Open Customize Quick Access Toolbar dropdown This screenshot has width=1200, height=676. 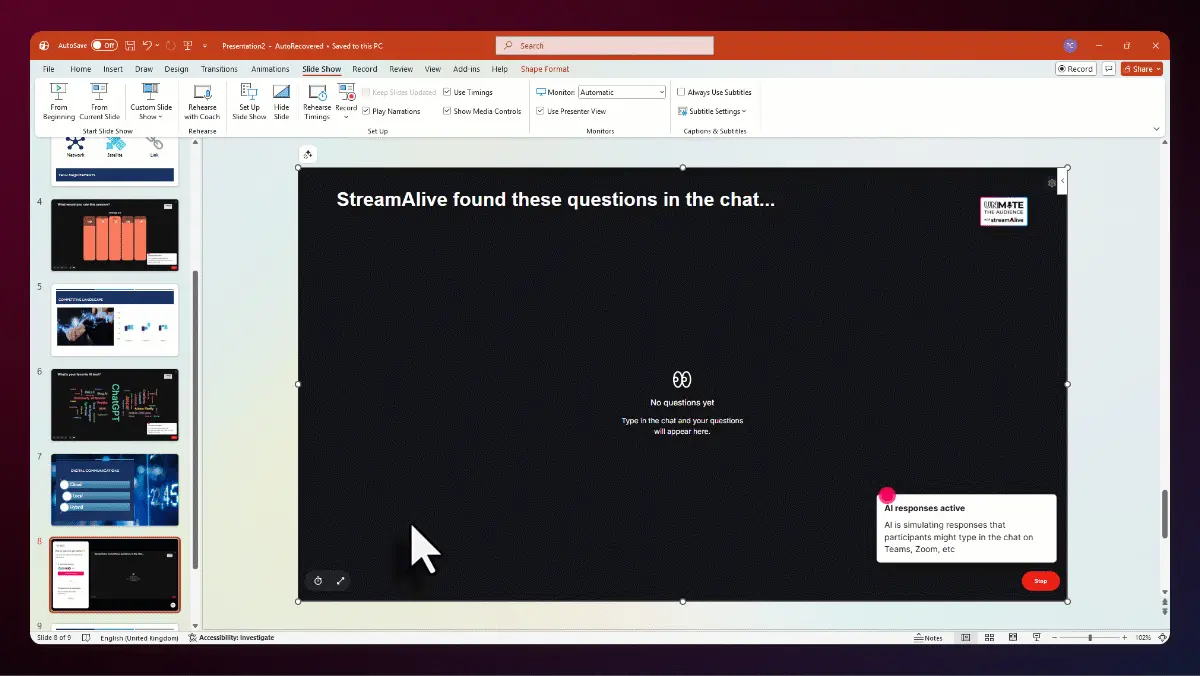pos(205,45)
